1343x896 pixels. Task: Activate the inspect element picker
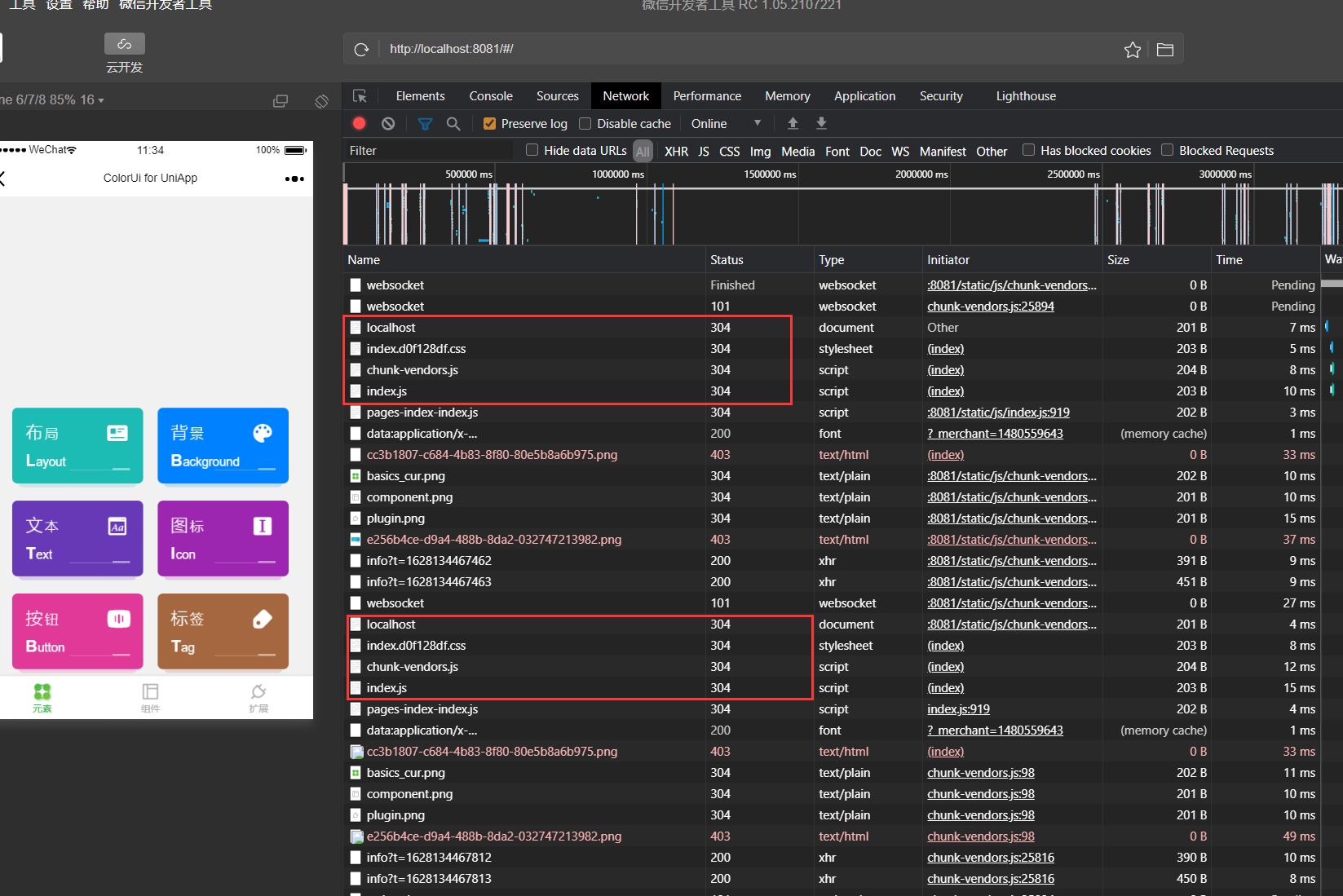tap(360, 96)
